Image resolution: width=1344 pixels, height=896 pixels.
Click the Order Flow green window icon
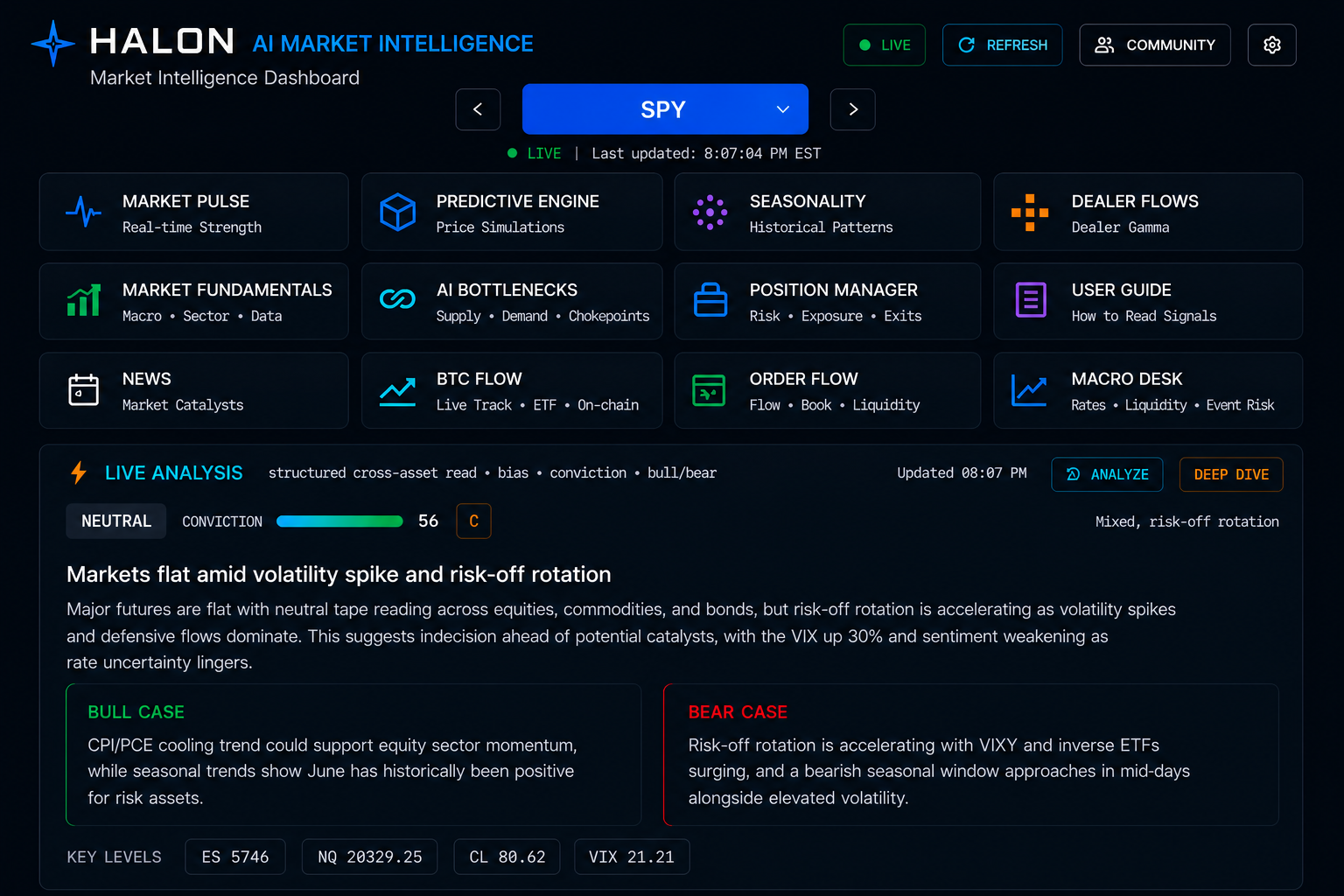[x=709, y=390]
